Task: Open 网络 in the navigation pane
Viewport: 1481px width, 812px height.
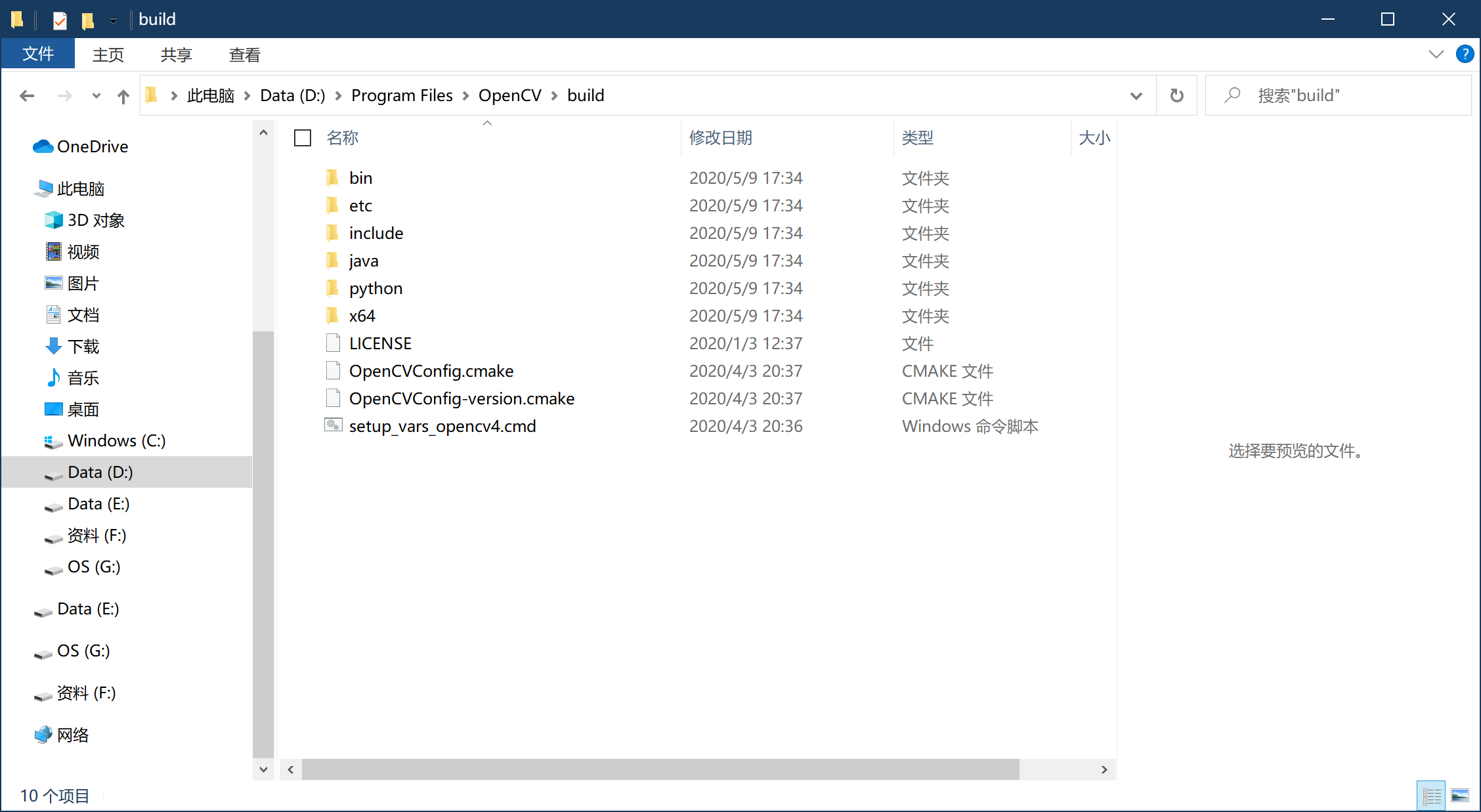Action: tap(72, 735)
